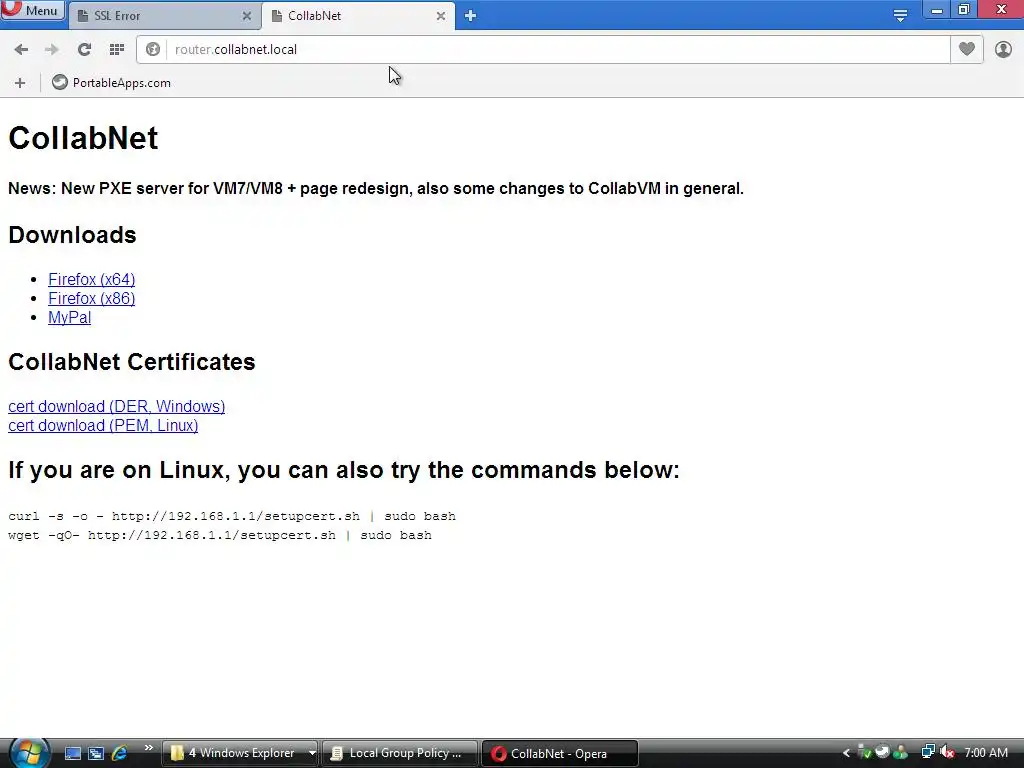
Task: Open the muted volume tray icon
Action: [948, 752]
